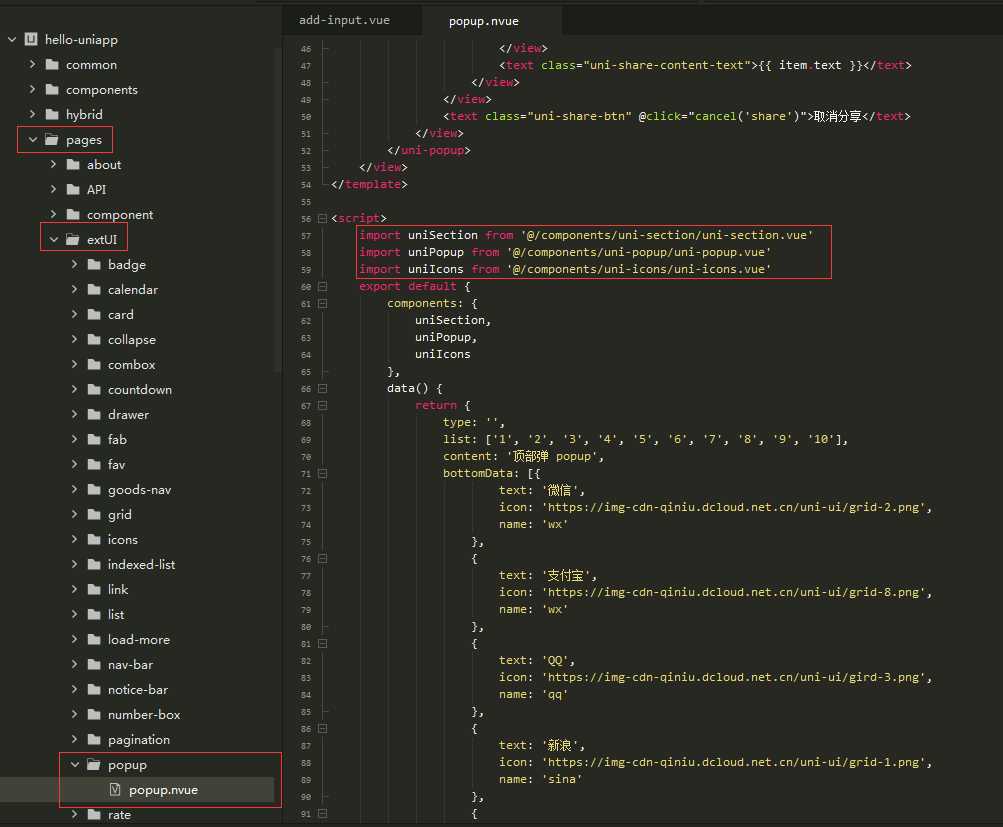Viewport: 1003px width, 827px height.
Task: Click the project tree vertical scrollbar
Action: click(x=278, y=208)
